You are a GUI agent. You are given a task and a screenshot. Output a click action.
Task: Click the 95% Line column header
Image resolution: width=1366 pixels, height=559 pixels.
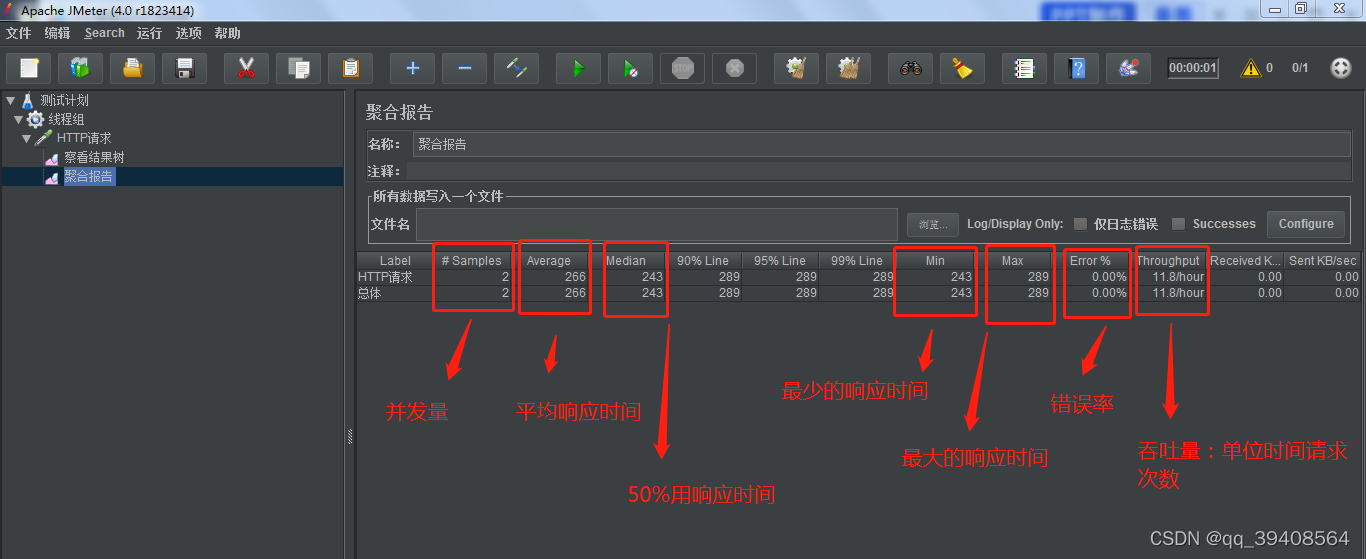779,260
